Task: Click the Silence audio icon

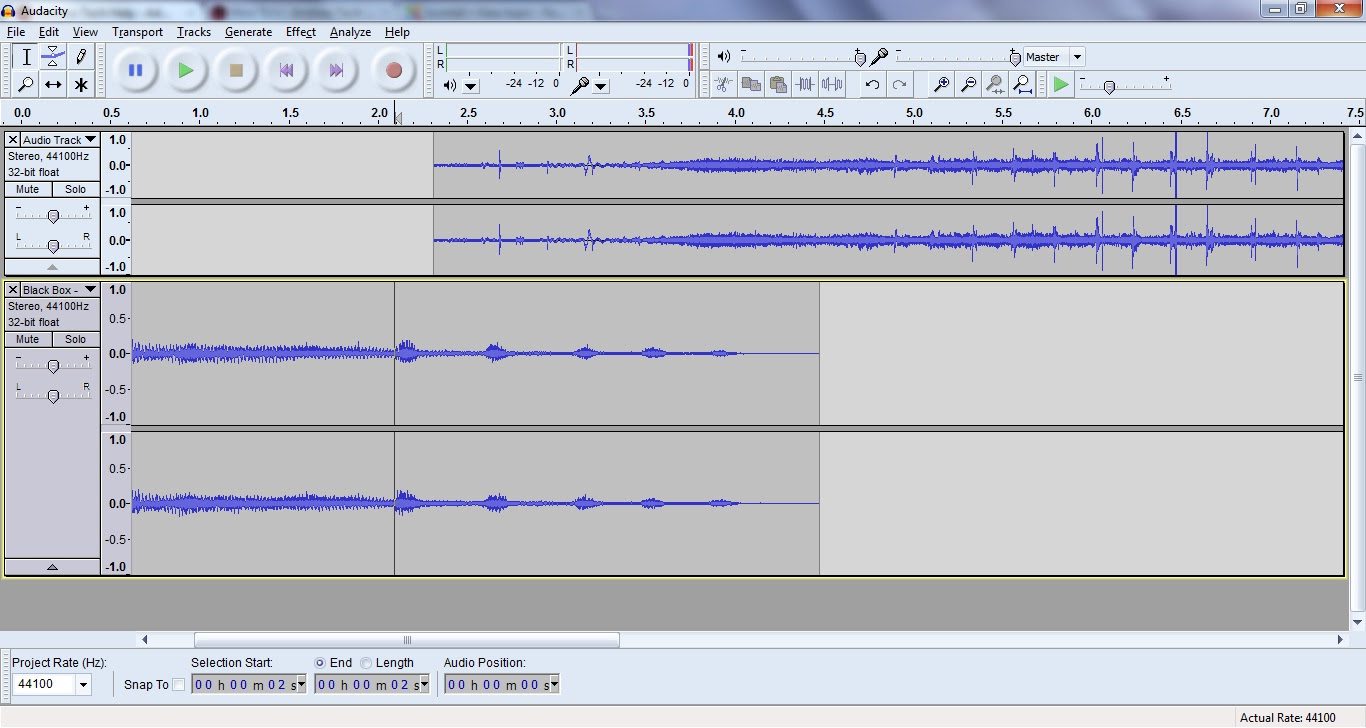Action: [833, 85]
